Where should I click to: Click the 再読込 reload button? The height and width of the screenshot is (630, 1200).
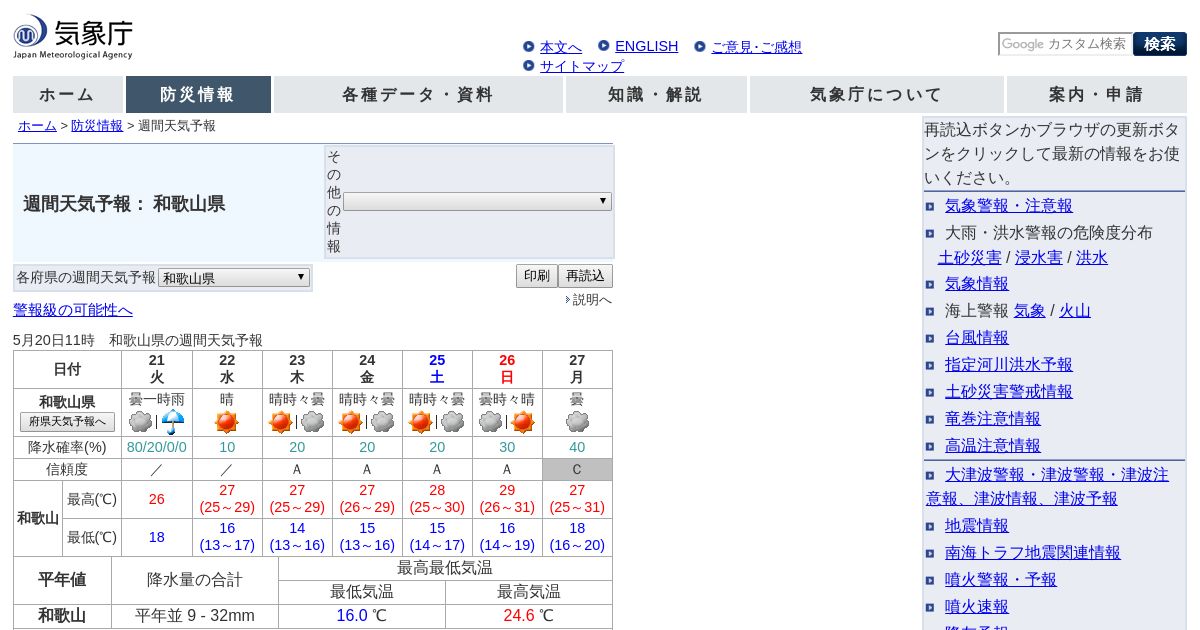coord(585,276)
